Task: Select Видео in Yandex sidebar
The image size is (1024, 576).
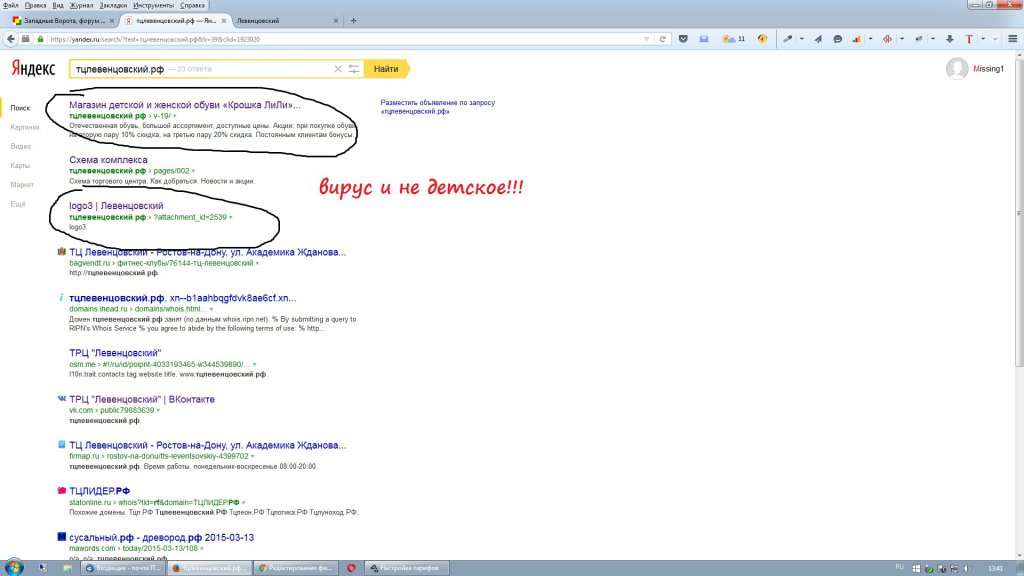Action: click(x=21, y=146)
